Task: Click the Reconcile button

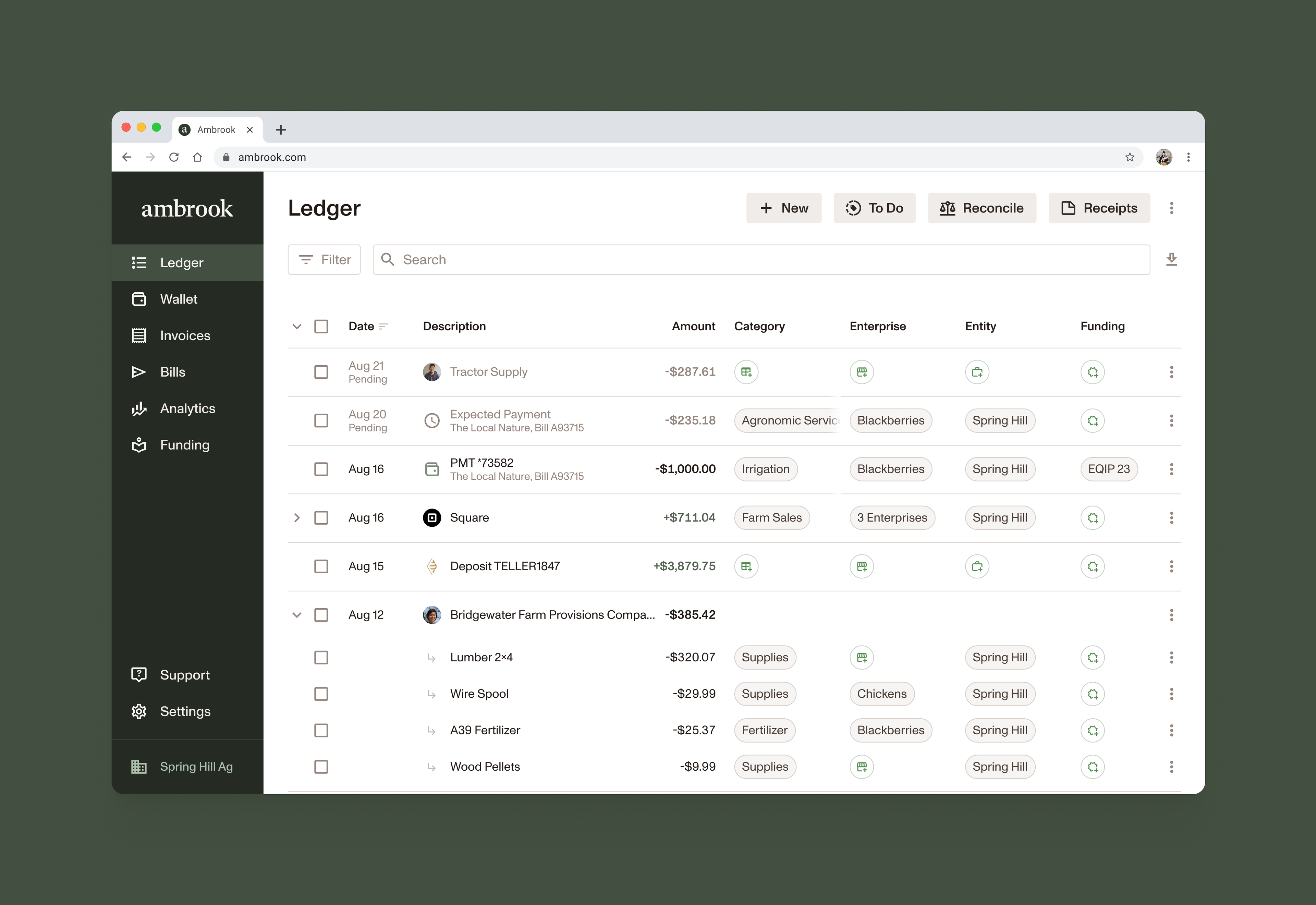Action: pos(982,208)
